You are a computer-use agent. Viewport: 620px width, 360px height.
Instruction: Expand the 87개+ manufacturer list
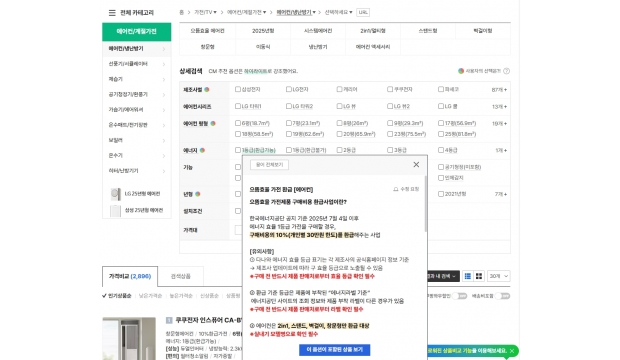coord(499,90)
